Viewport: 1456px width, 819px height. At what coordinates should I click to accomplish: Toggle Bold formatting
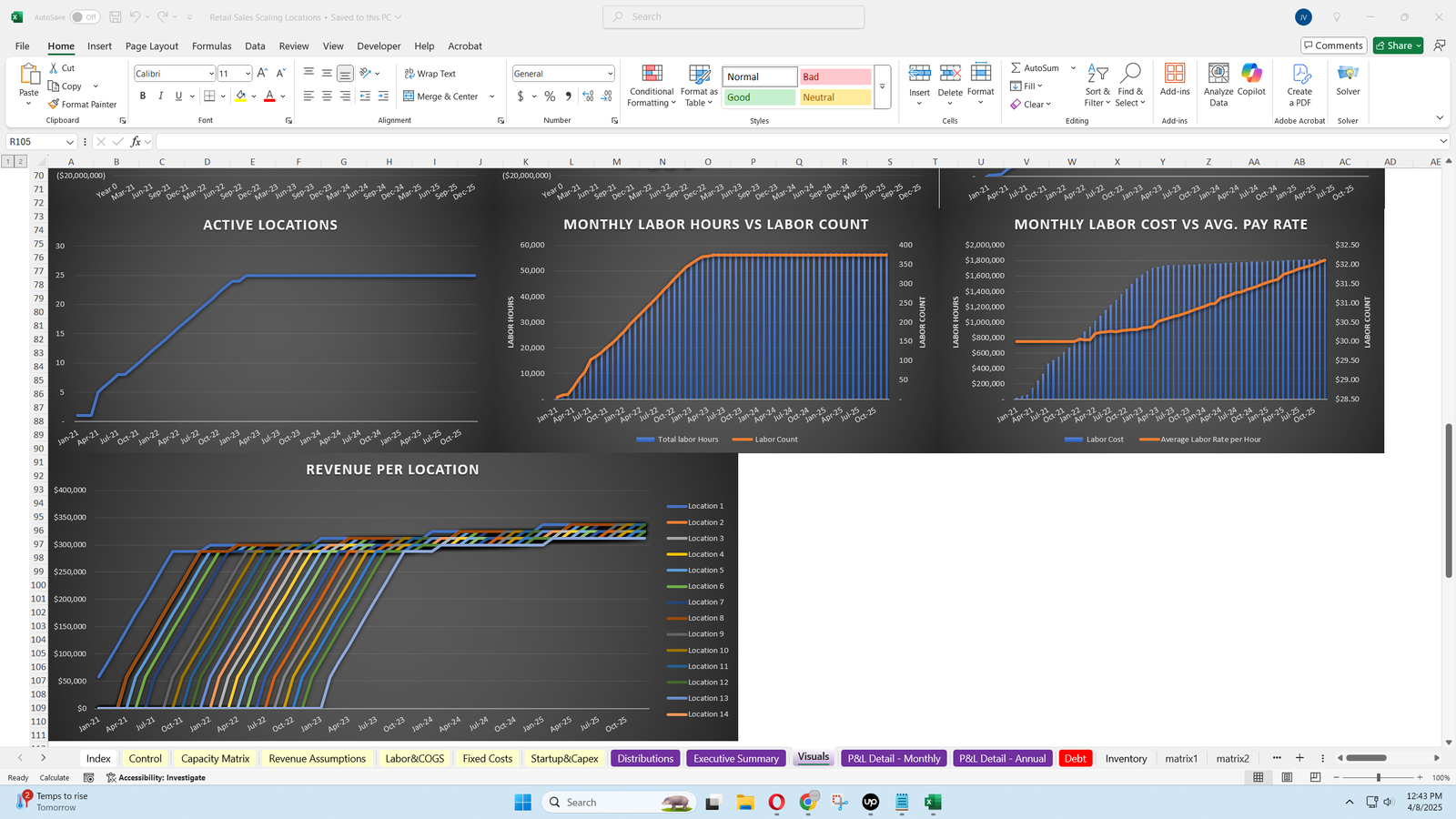(143, 96)
